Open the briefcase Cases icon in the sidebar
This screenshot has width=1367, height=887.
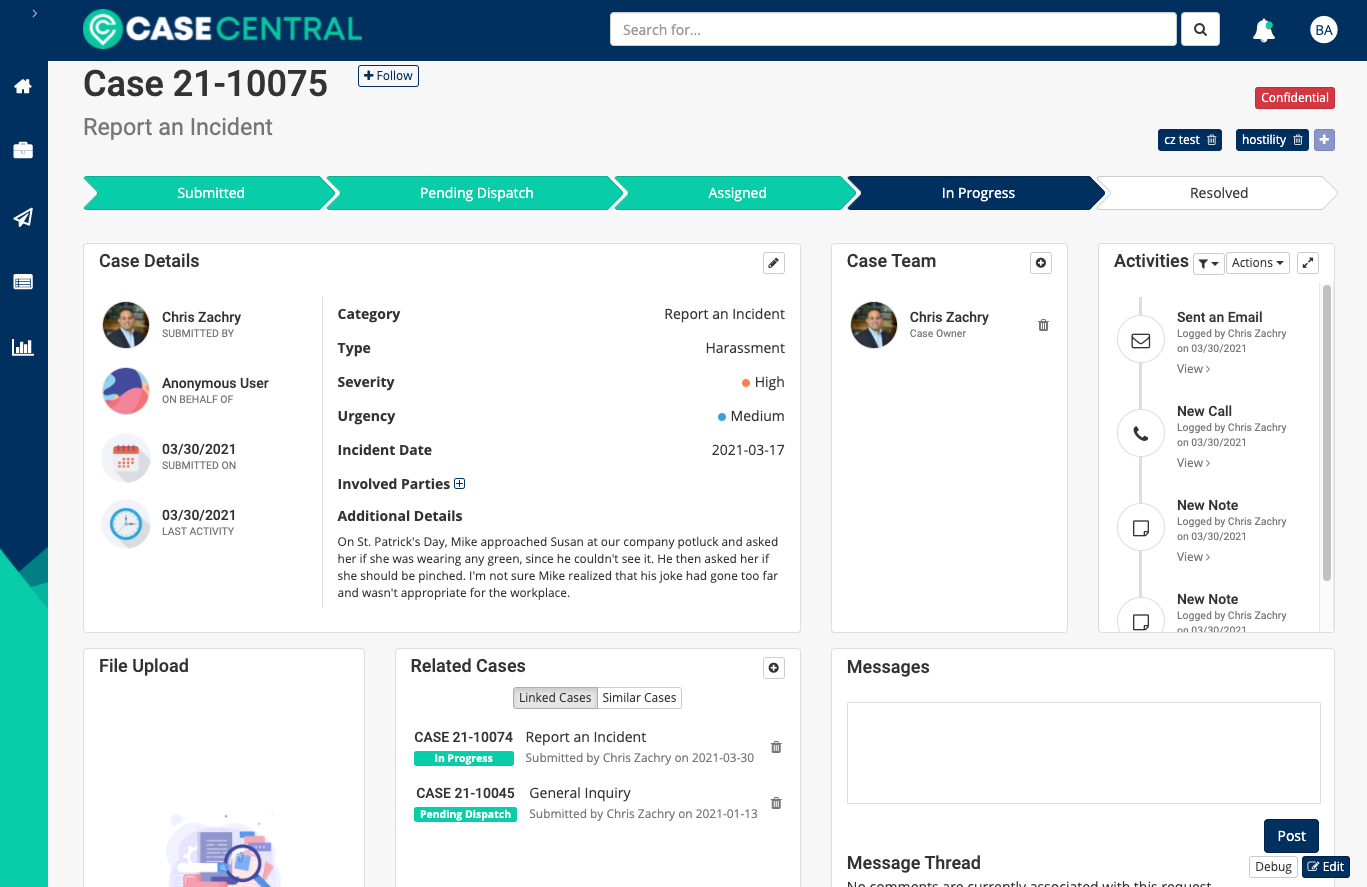click(23, 151)
